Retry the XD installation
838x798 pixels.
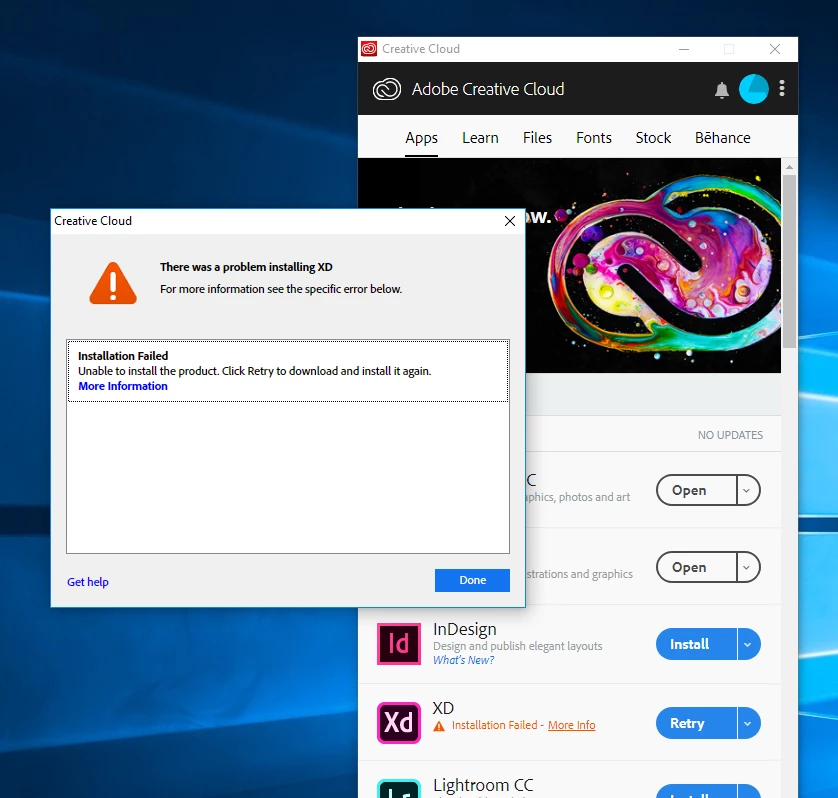[696, 723]
